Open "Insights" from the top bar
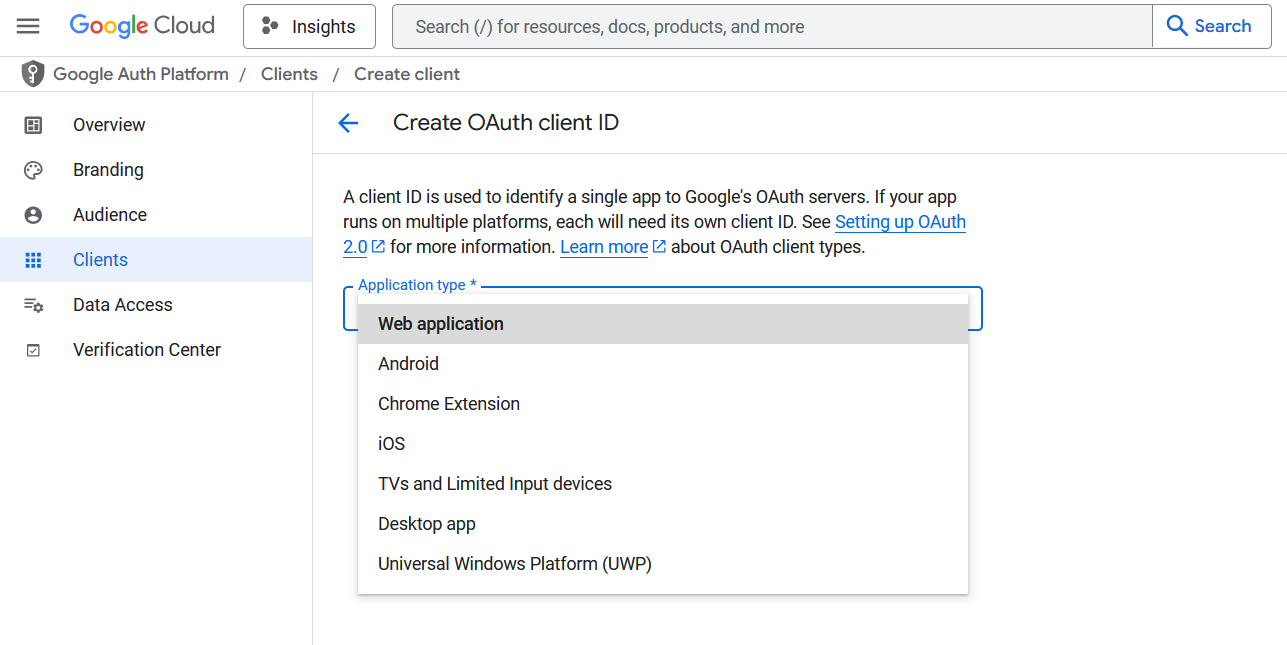The image size is (1287, 645). [x=309, y=26]
